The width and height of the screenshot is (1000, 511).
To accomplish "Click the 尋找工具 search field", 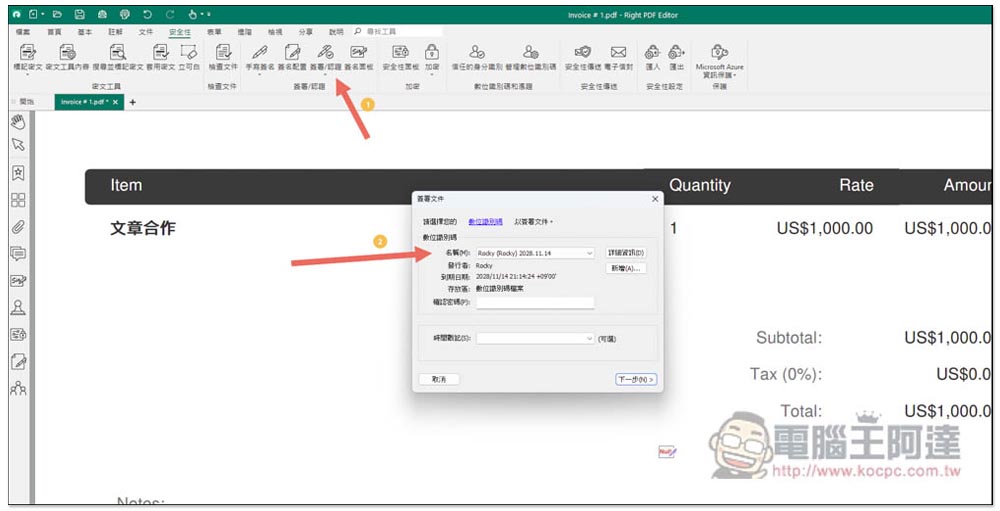I will pyautogui.click(x=399, y=31).
